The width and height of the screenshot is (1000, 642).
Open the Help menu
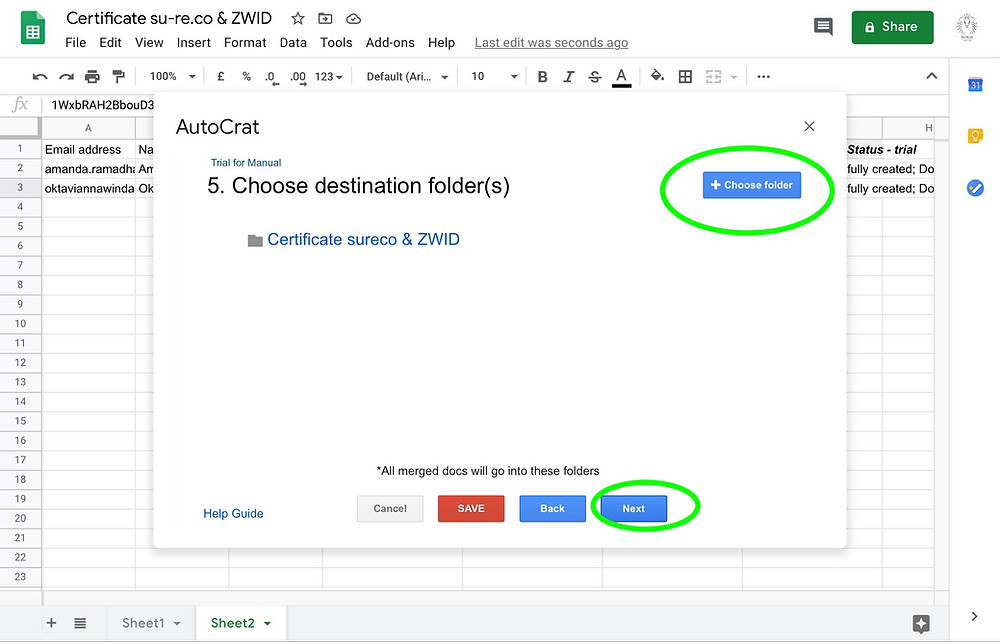(441, 43)
